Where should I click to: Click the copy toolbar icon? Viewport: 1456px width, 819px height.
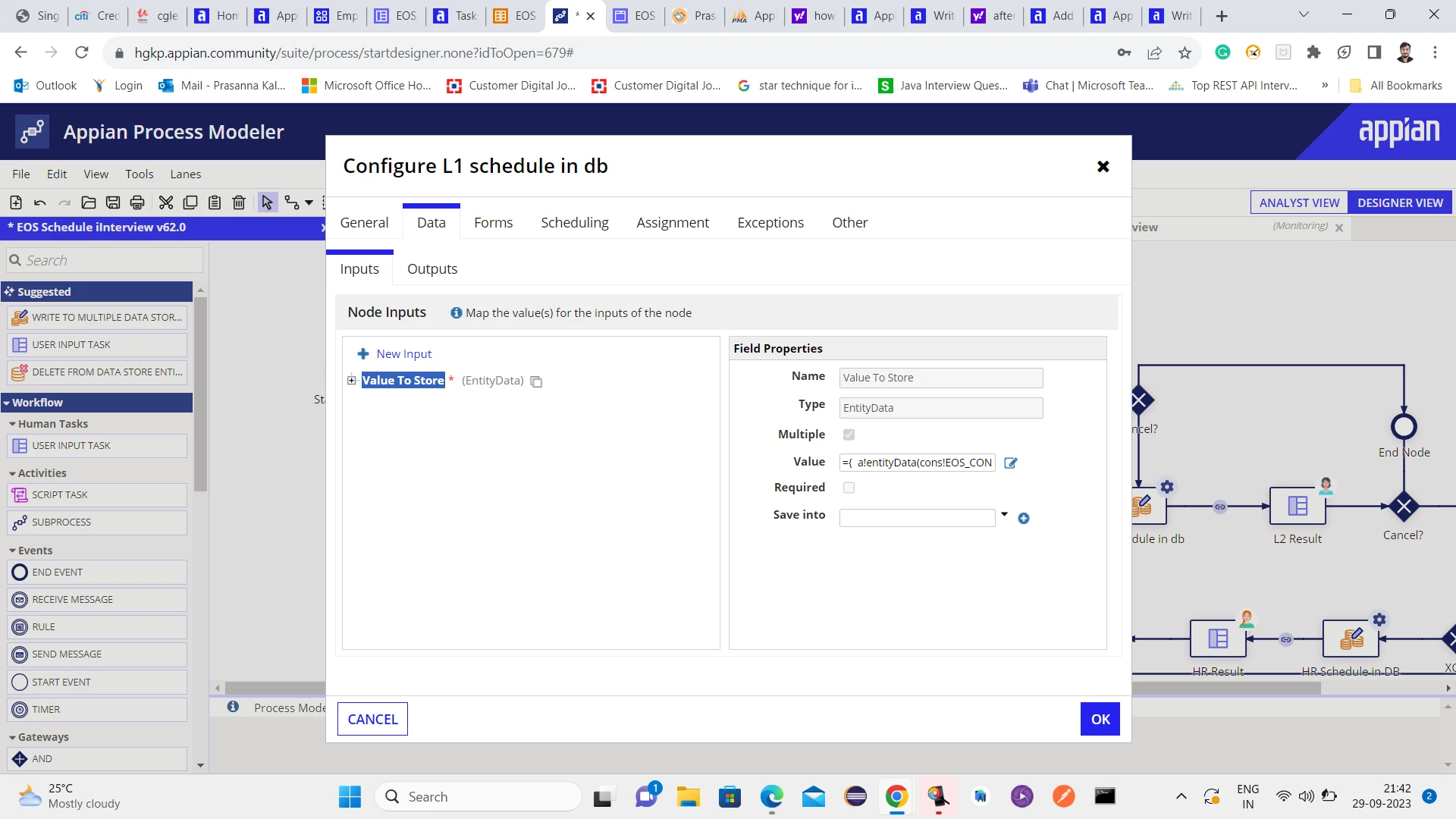(x=190, y=202)
